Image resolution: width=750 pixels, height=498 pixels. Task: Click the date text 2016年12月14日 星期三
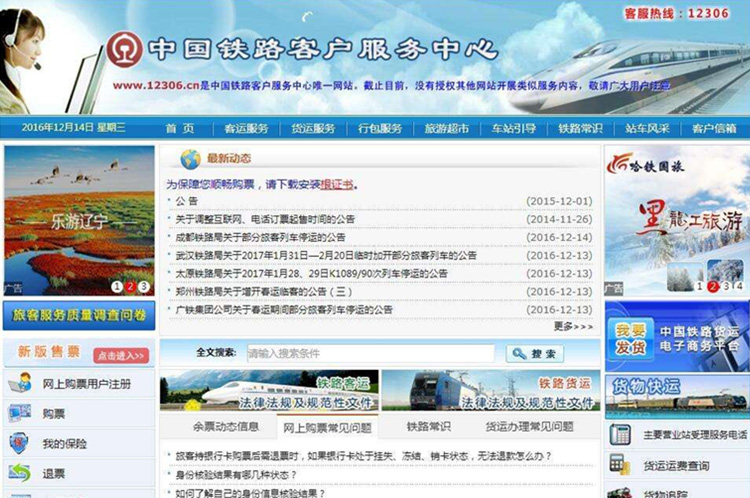[x=74, y=127]
